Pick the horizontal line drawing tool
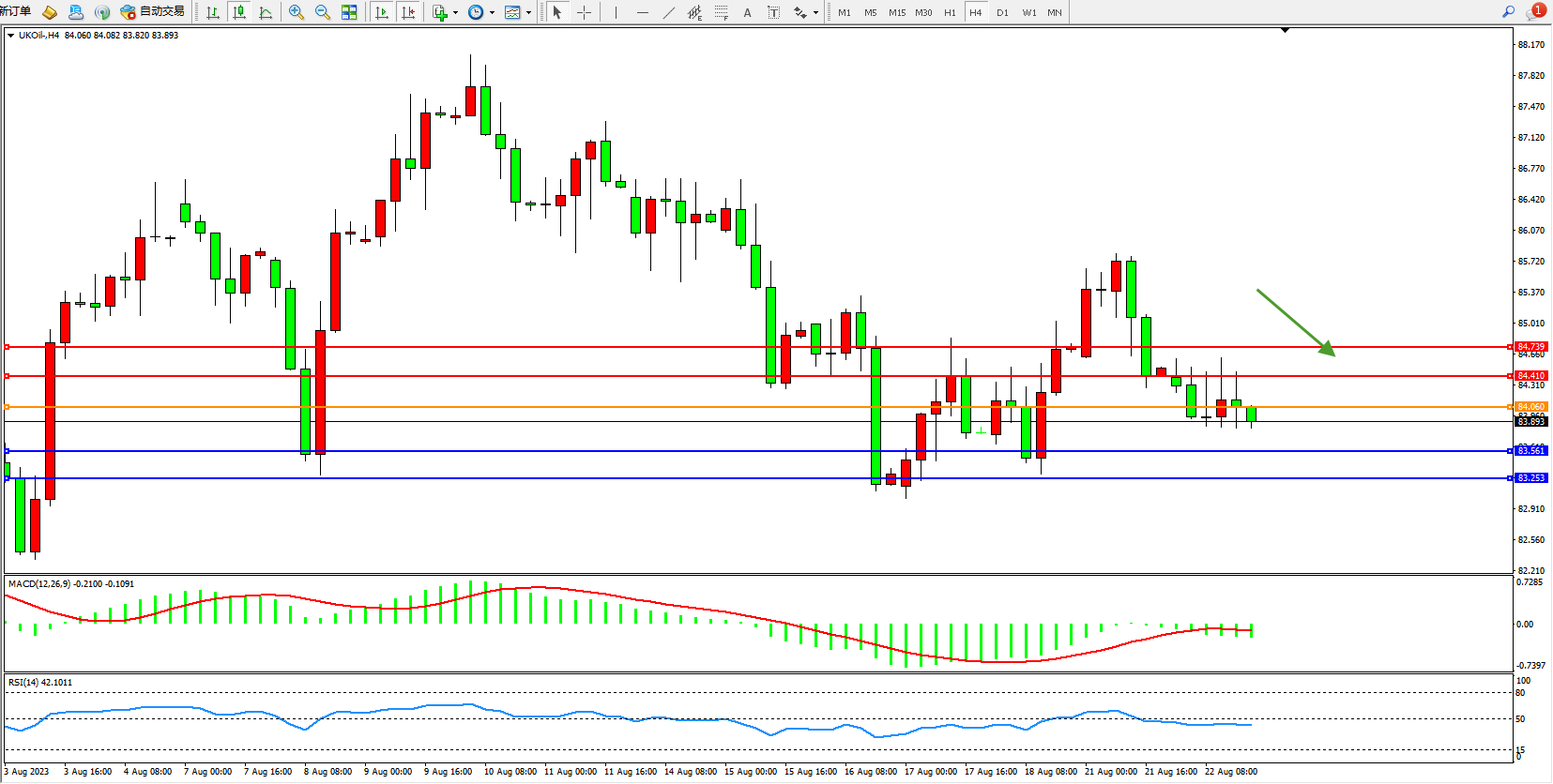Viewport: 1553px width, 784px height. pyautogui.click(x=642, y=12)
